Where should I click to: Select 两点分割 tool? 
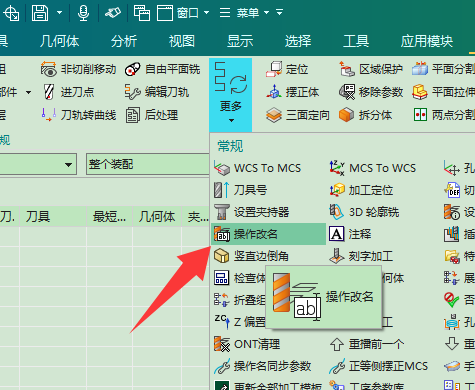443,115
